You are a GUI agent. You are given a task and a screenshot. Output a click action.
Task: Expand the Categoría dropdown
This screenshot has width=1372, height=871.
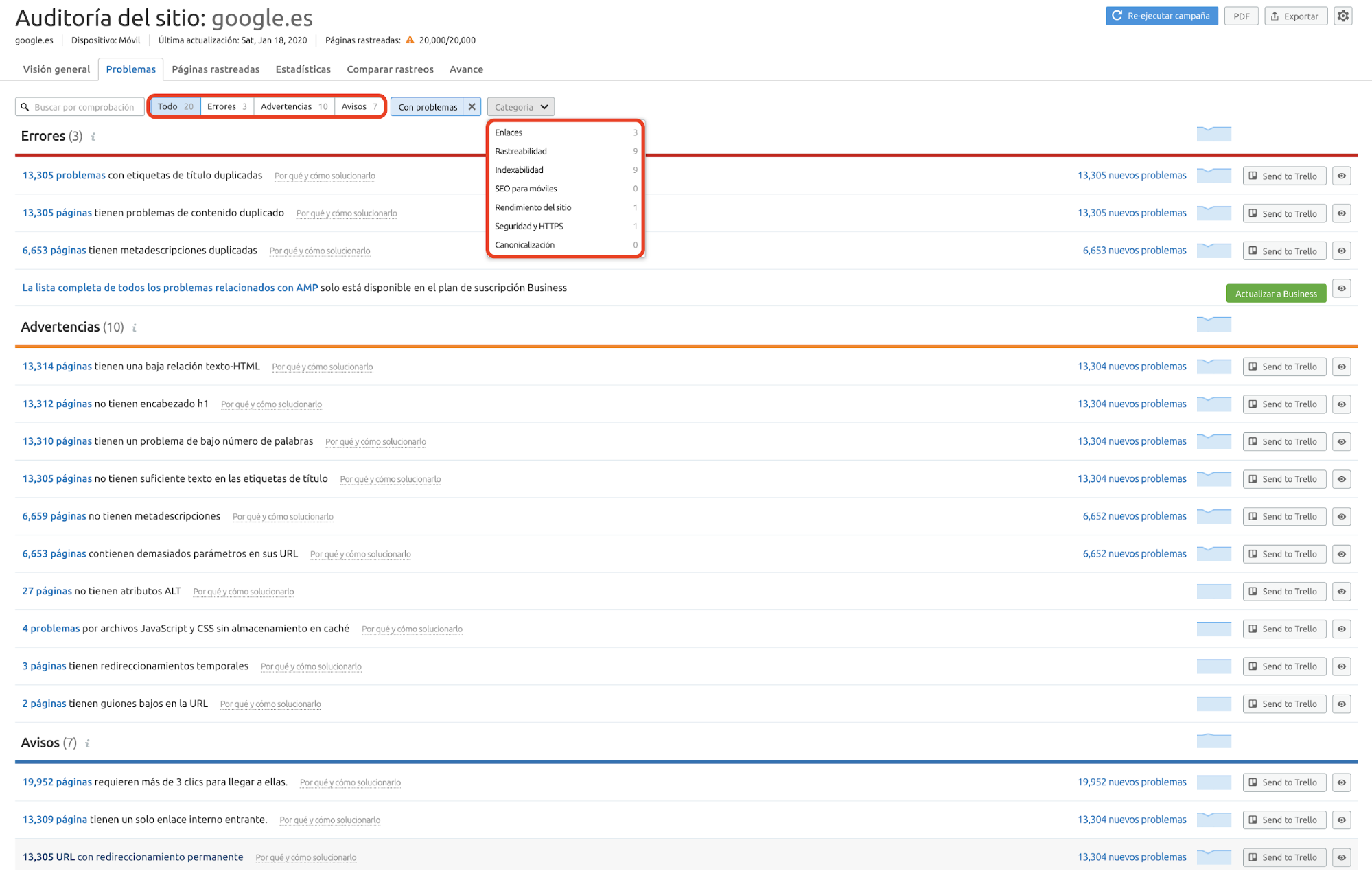click(x=520, y=106)
